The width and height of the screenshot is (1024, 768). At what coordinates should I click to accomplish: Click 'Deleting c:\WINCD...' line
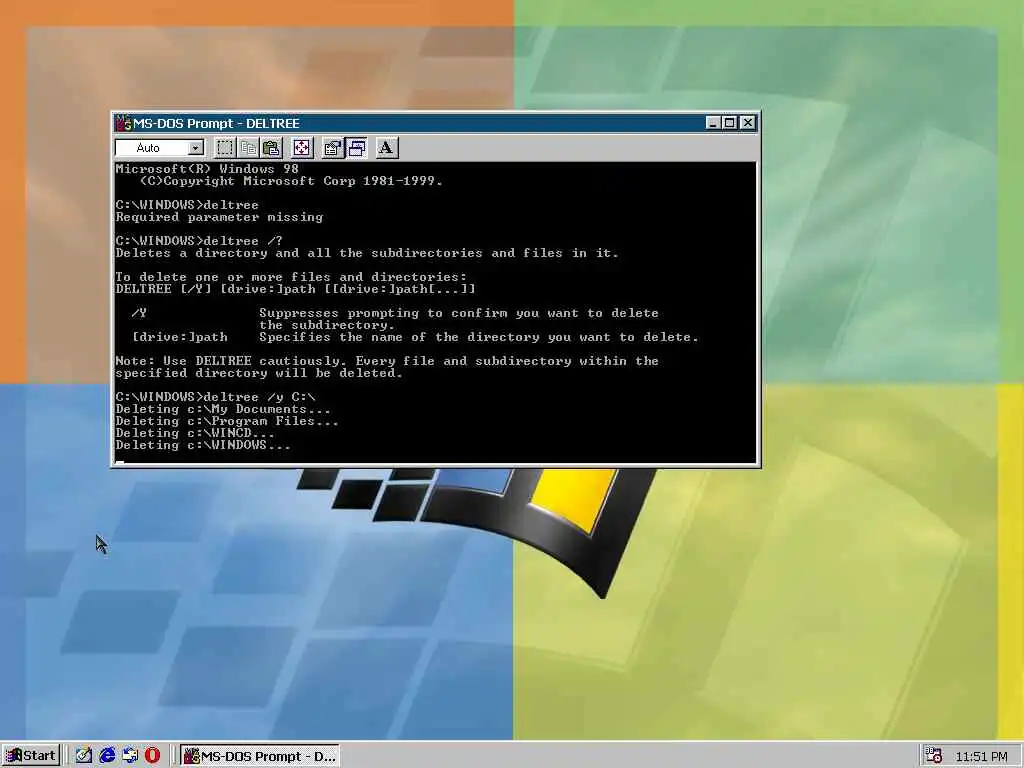195,433
